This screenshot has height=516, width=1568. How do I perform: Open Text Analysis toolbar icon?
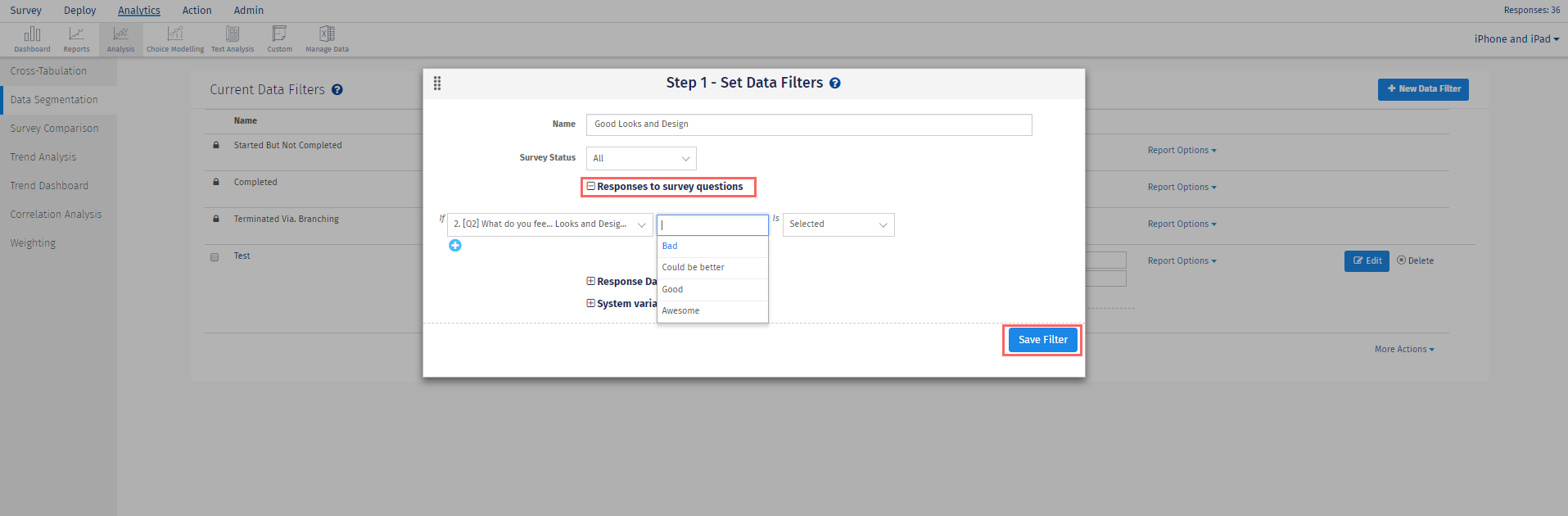233,39
